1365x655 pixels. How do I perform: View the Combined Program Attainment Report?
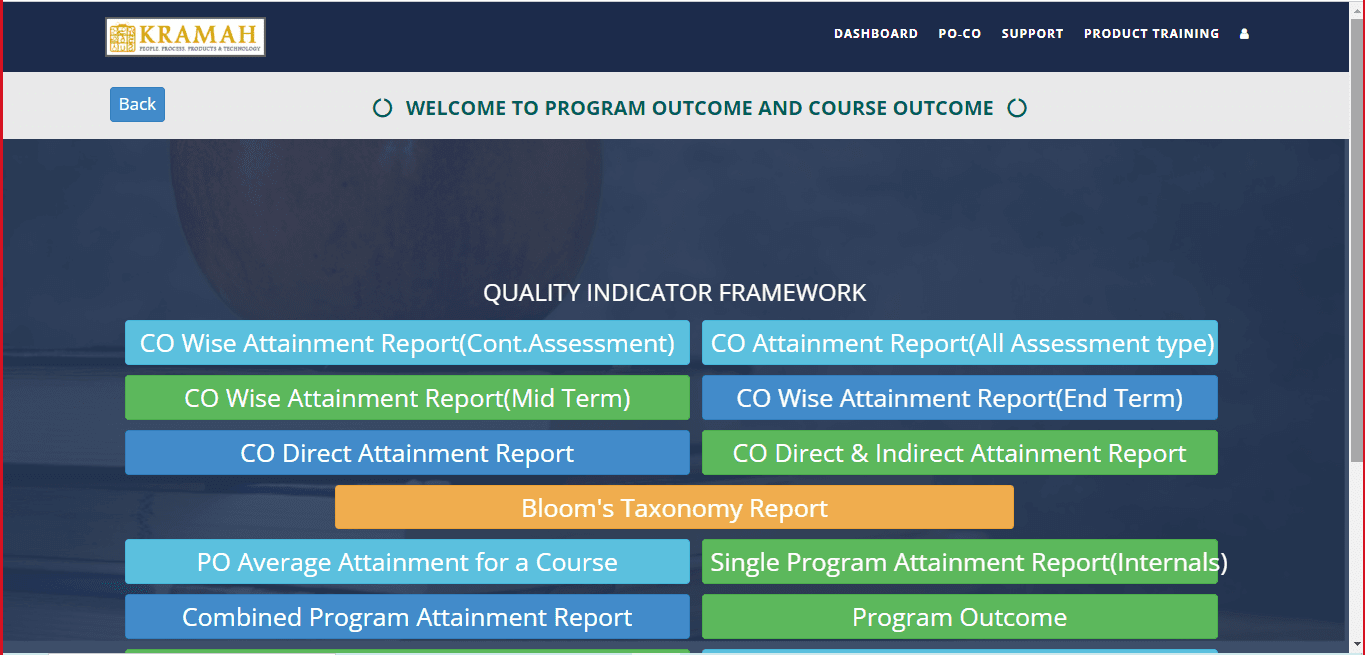[407, 617]
